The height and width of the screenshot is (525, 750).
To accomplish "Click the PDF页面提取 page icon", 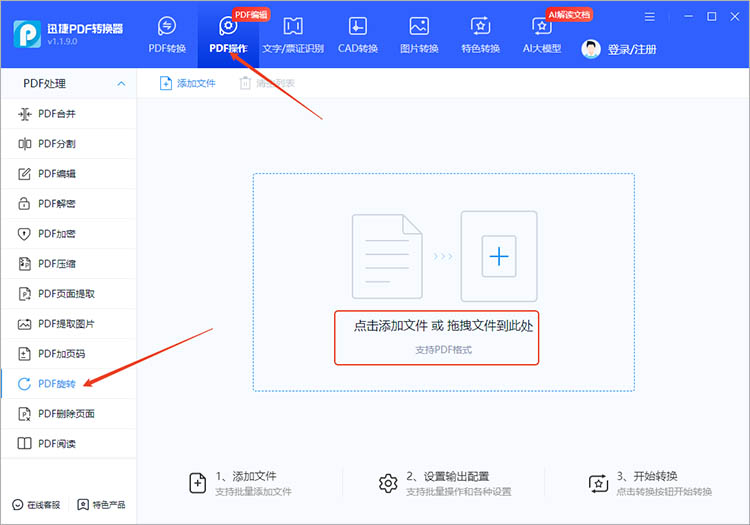I will pyautogui.click(x=24, y=294).
